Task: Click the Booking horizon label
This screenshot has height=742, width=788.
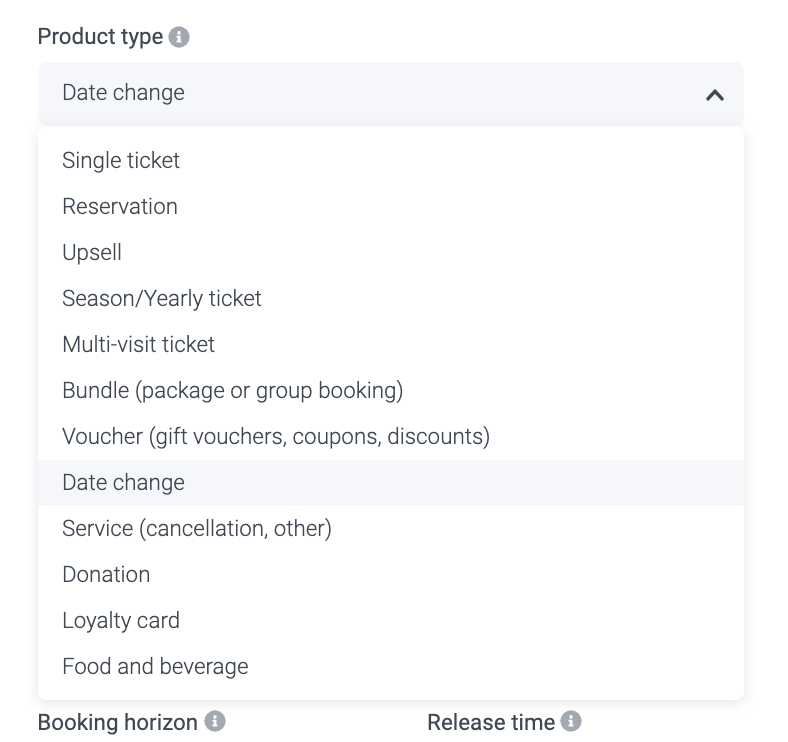Action: click(117, 722)
